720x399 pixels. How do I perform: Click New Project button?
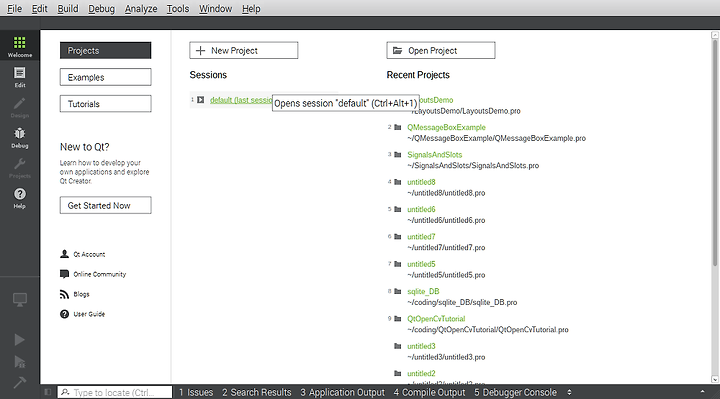point(243,51)
